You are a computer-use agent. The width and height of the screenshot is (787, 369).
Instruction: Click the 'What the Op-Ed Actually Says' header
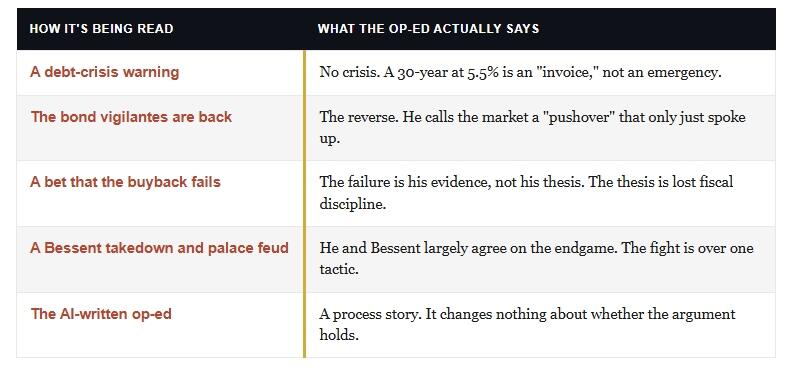428,28
